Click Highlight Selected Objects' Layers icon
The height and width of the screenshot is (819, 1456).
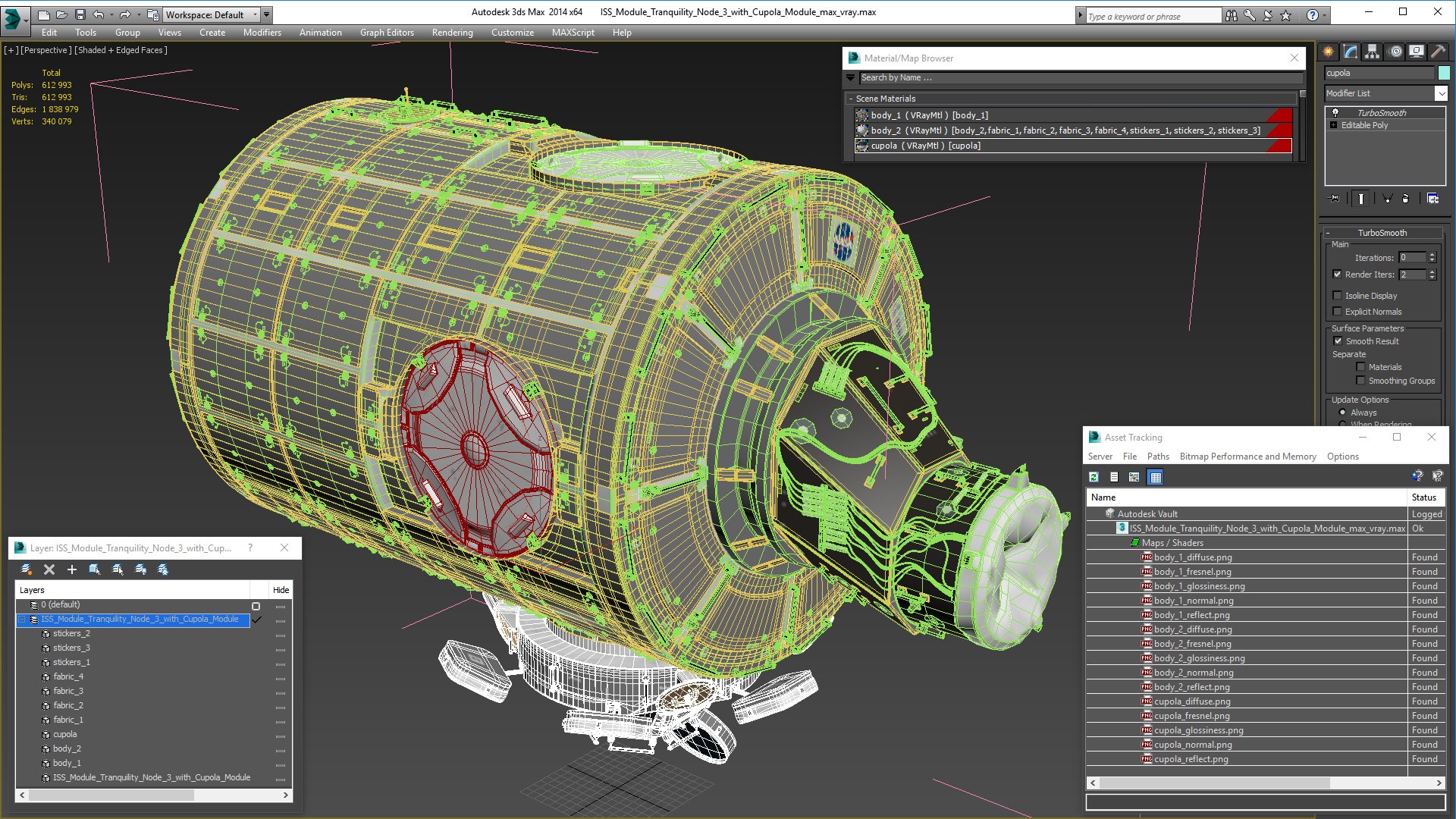click(x=118, y=570)
